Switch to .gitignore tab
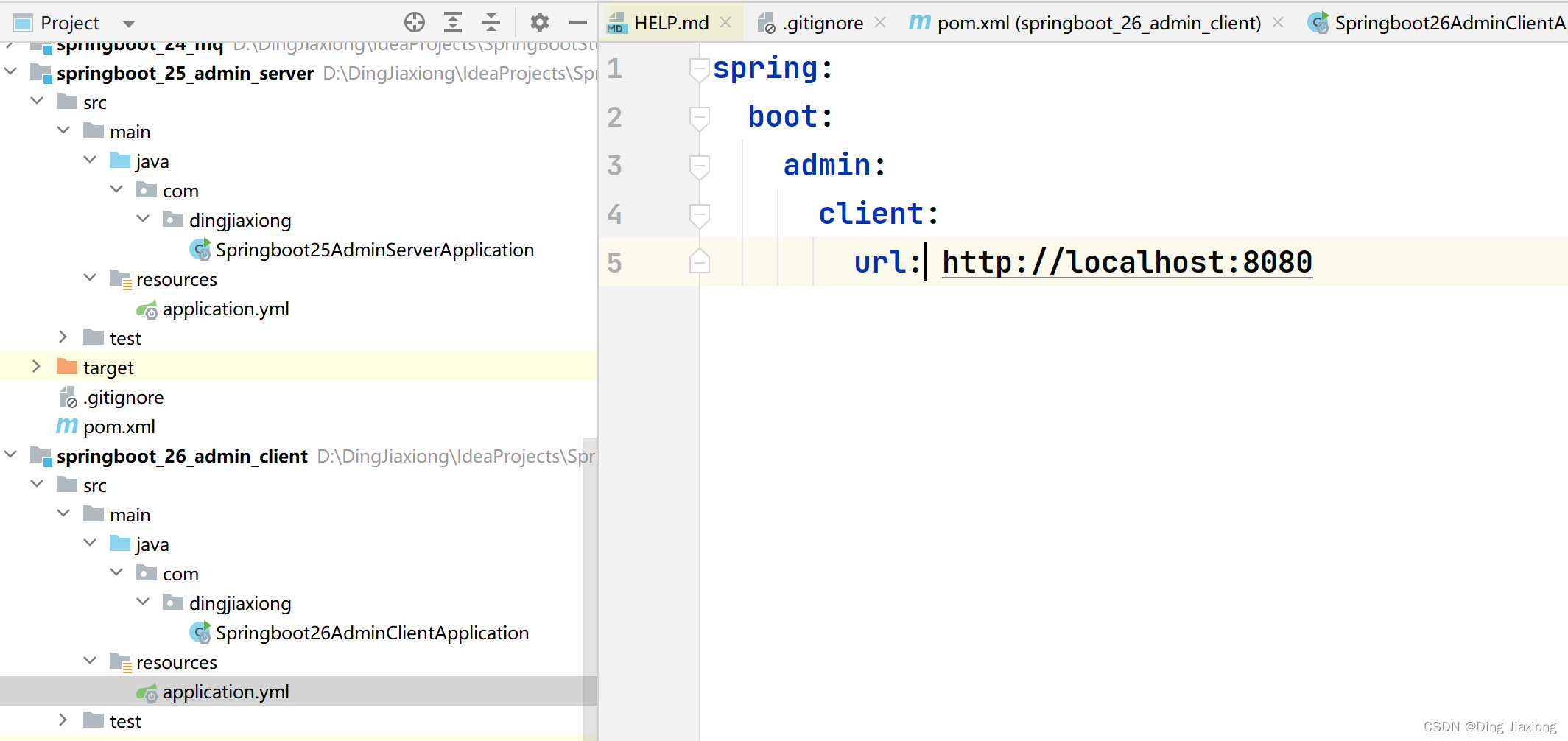This screenshot has height=741, width=1568. click(823, 23)
